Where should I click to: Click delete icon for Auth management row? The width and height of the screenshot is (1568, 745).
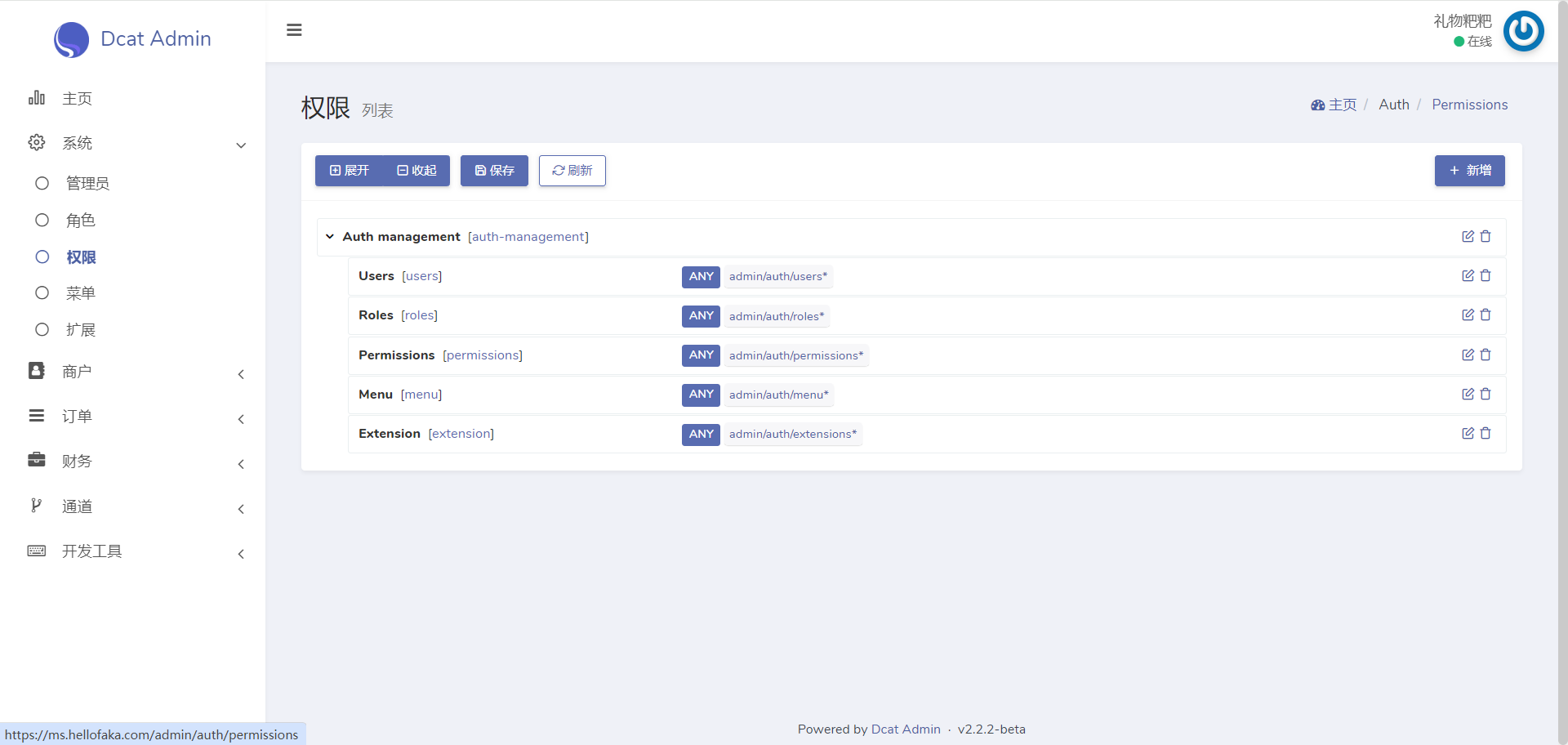click(x=1486, y=236)
